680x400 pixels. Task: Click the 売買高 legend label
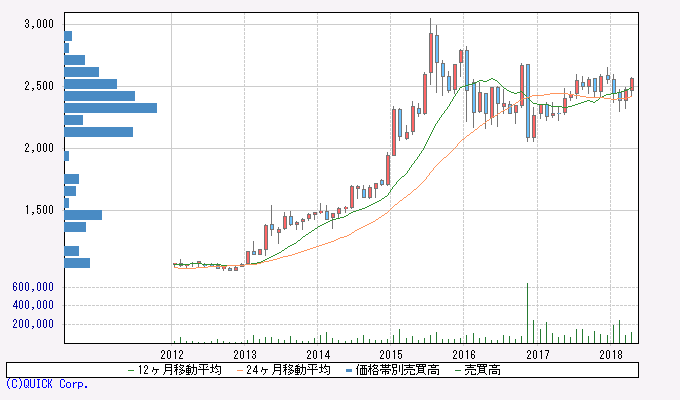pyautogui.click(x=482, y=370)
